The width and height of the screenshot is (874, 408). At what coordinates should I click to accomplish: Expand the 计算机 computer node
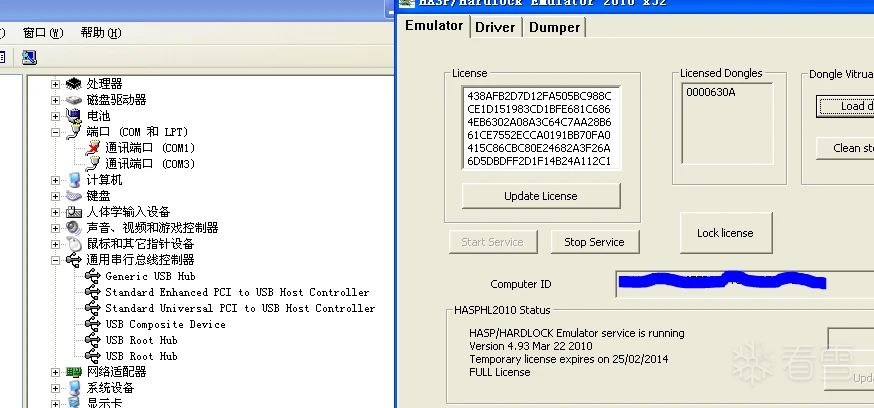55,180
